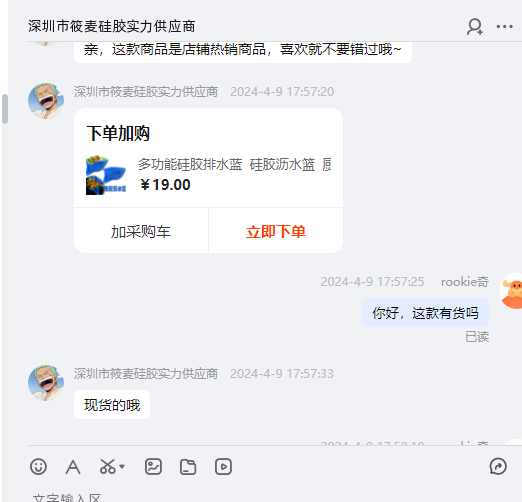The height and width of the screenshot is (502, 522).
Task: Click the supplier avatar beside 下单加购 card
Action: point(46,101)
